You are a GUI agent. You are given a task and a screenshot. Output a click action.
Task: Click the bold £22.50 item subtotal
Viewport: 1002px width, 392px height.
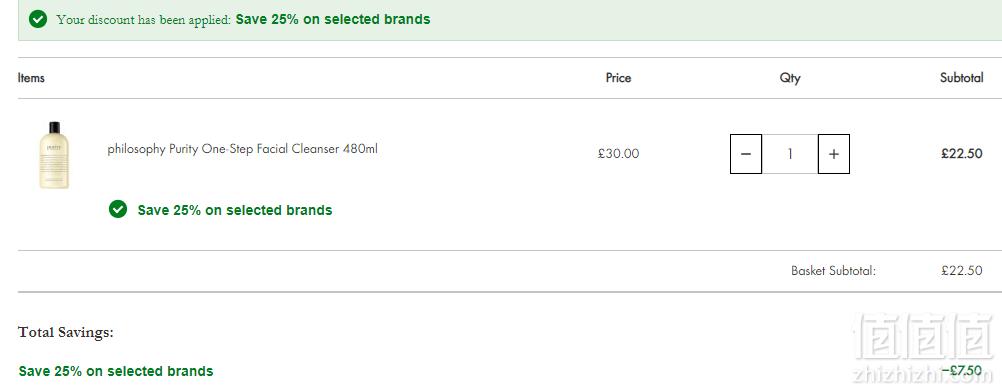coord(961,153)
